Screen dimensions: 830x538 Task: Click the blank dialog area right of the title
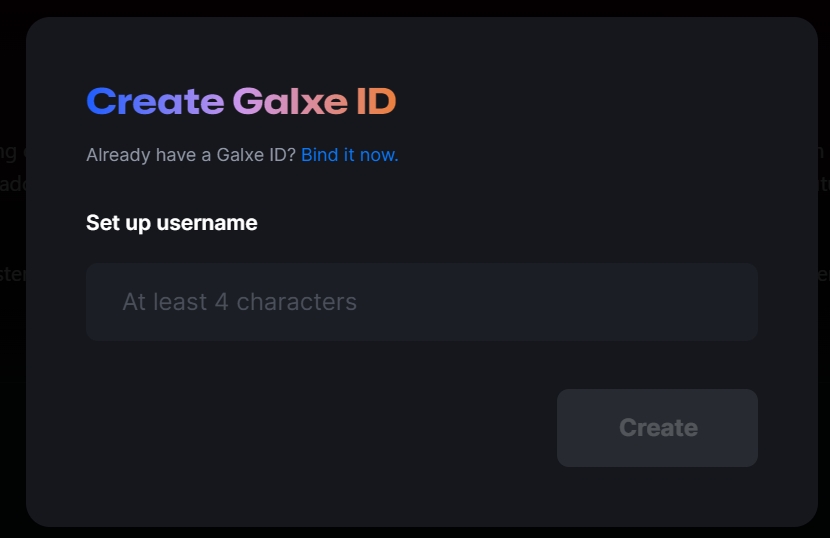[x=600, y=102]
